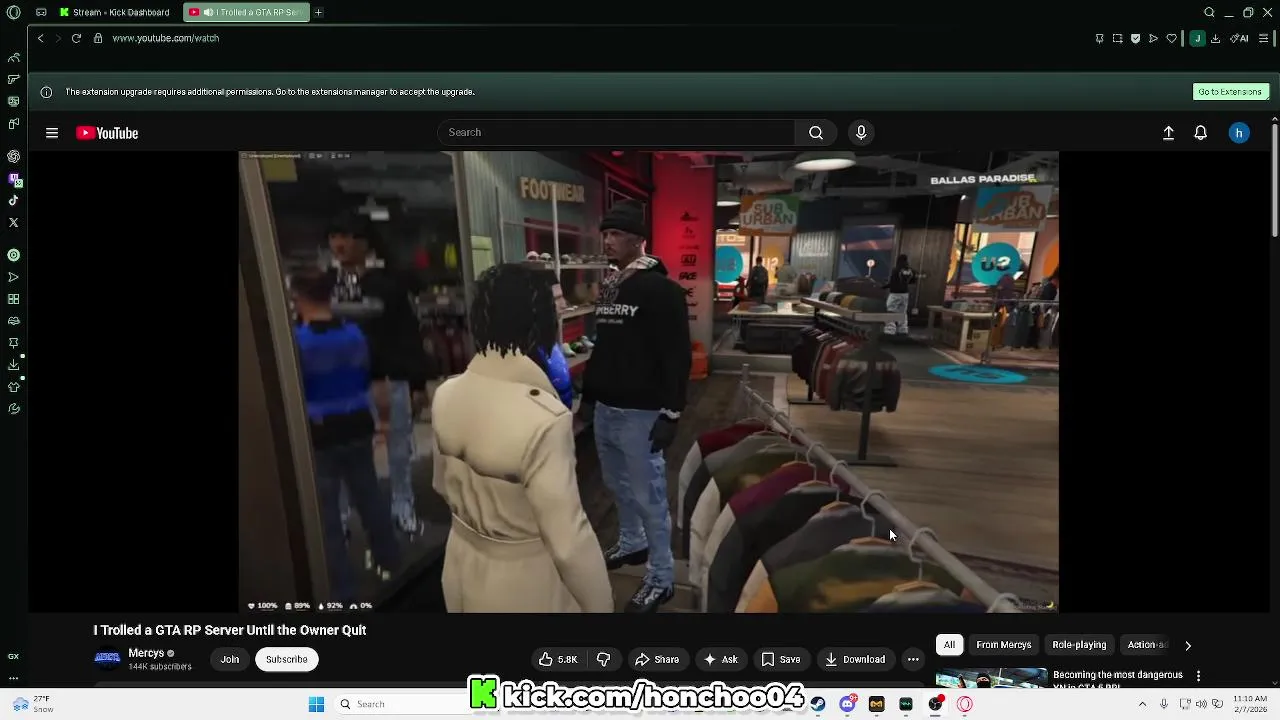
Task: Click the Share button
Action: [x=657, y=659]
